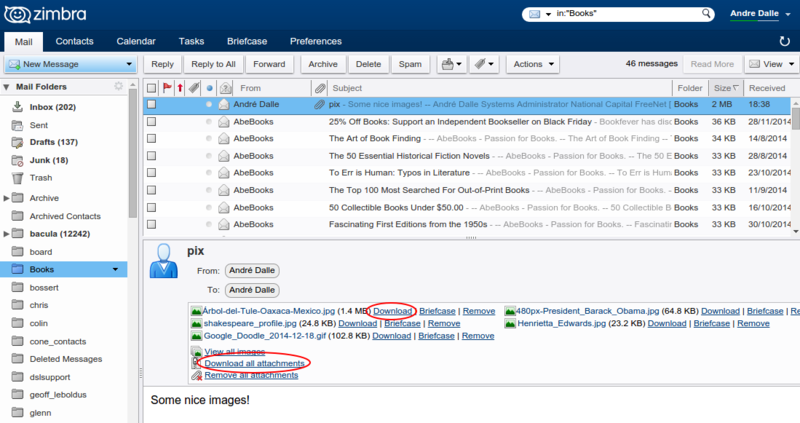Open New Message dropdown arrow
This screenshot has width=800, height=423.
[129, 64]
